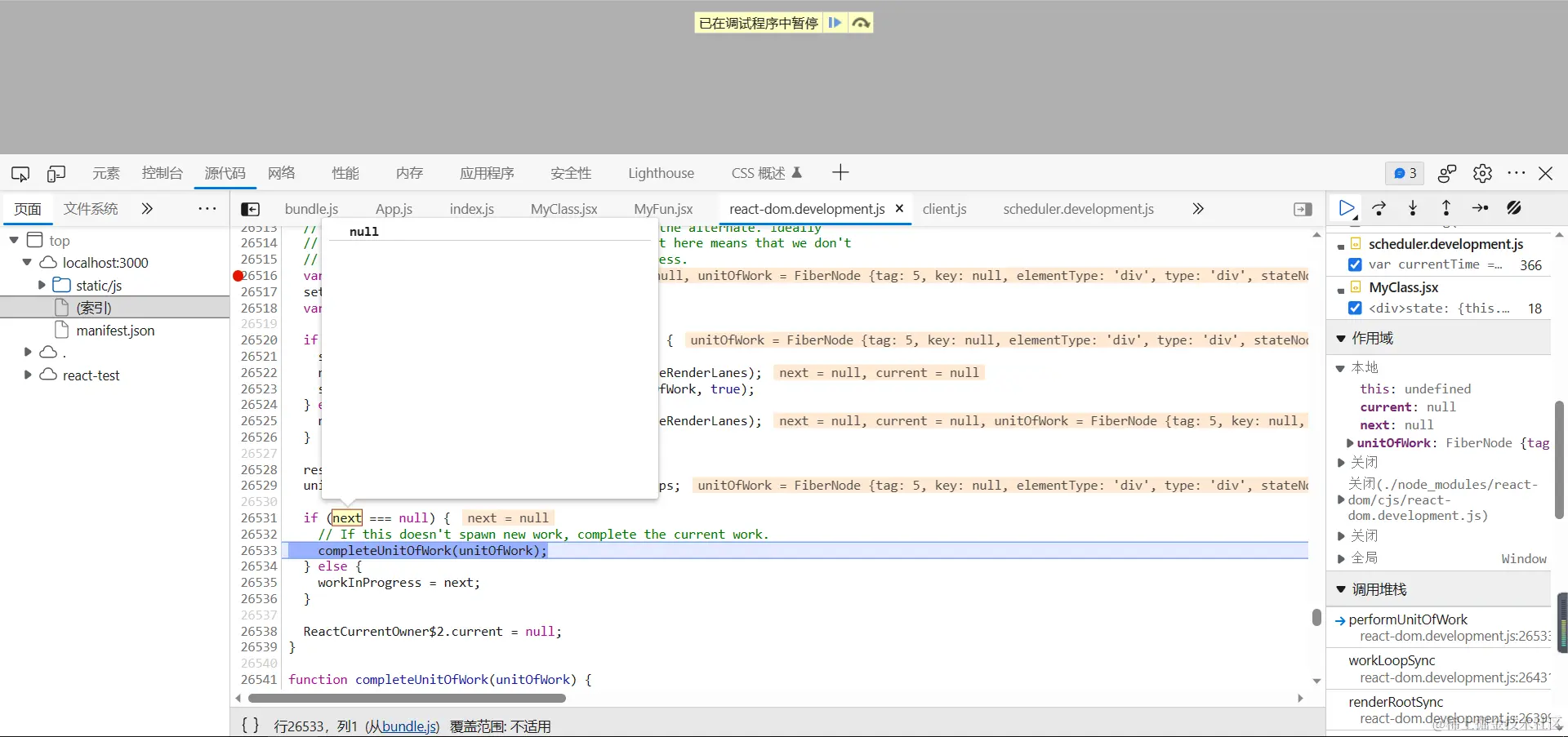The width and height of the screenshot is (1568, 737).
Task: Toggle the file navigator sidebar icon
Action: pos(251,209)
